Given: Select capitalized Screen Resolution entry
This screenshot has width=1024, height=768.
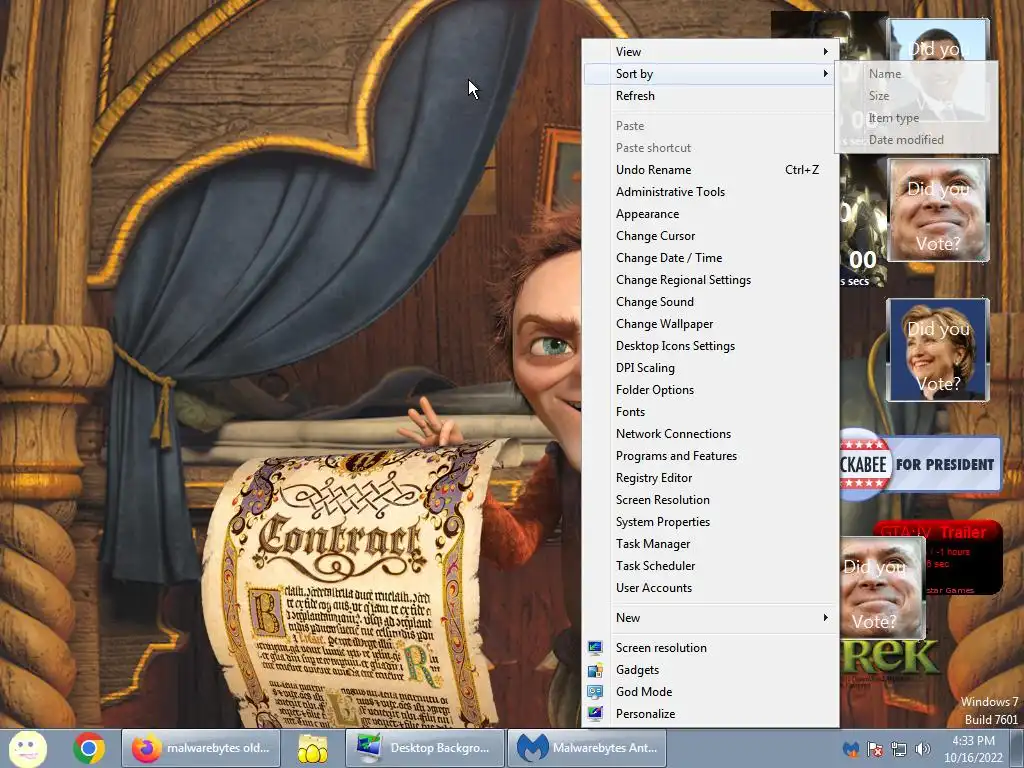Looking at the screenshot, I should pyautogui.click(x=710, y=500).
